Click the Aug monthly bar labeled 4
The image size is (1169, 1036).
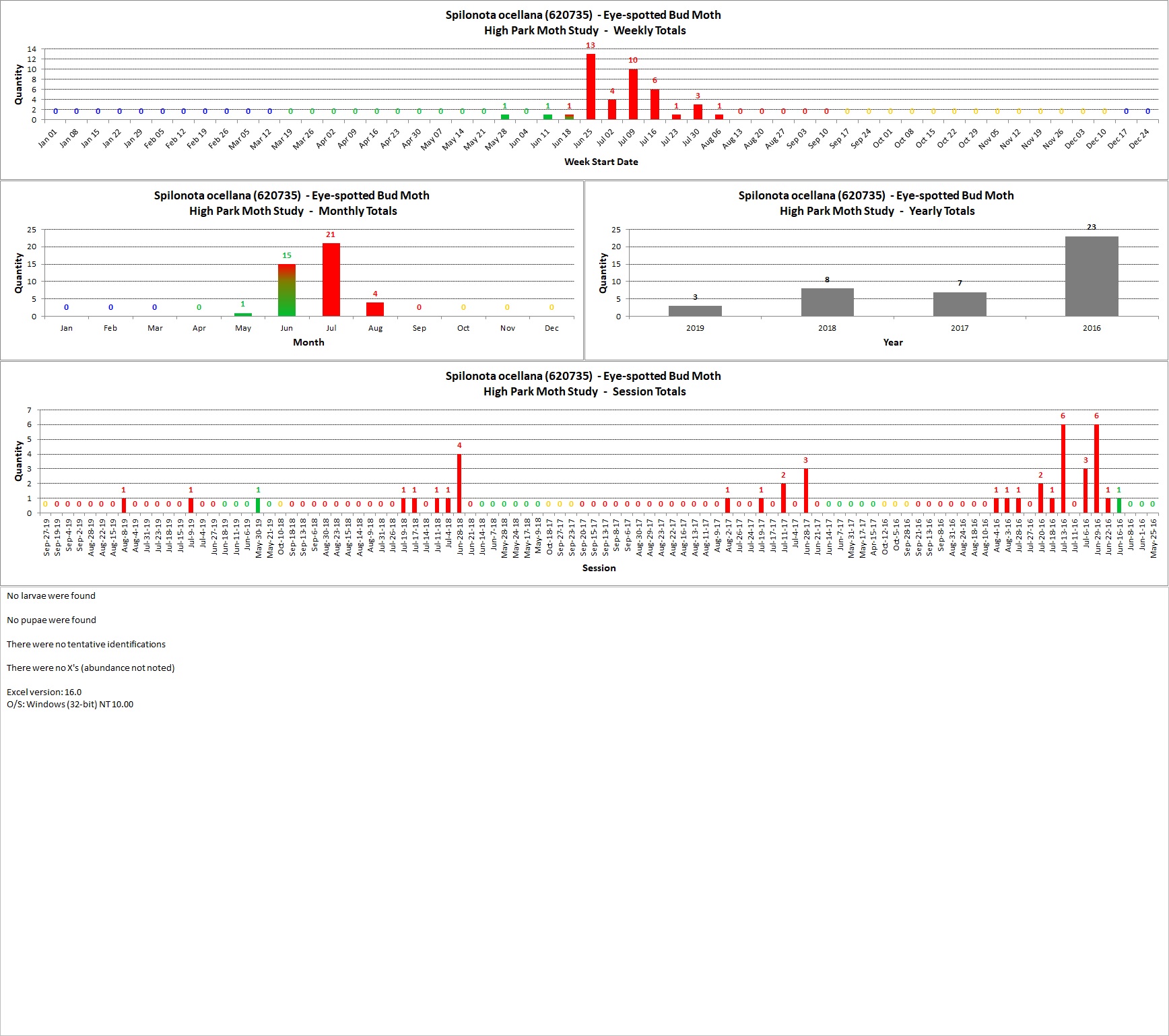pyautogui.click(x=375, y=309)
